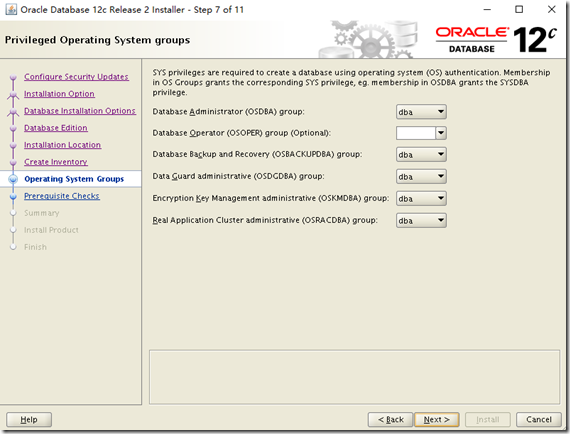This screenshot has height=434, width=570.
Task: Open the OSDGDBA Data Guard group dropdown
Action: [x=421, y=177]
